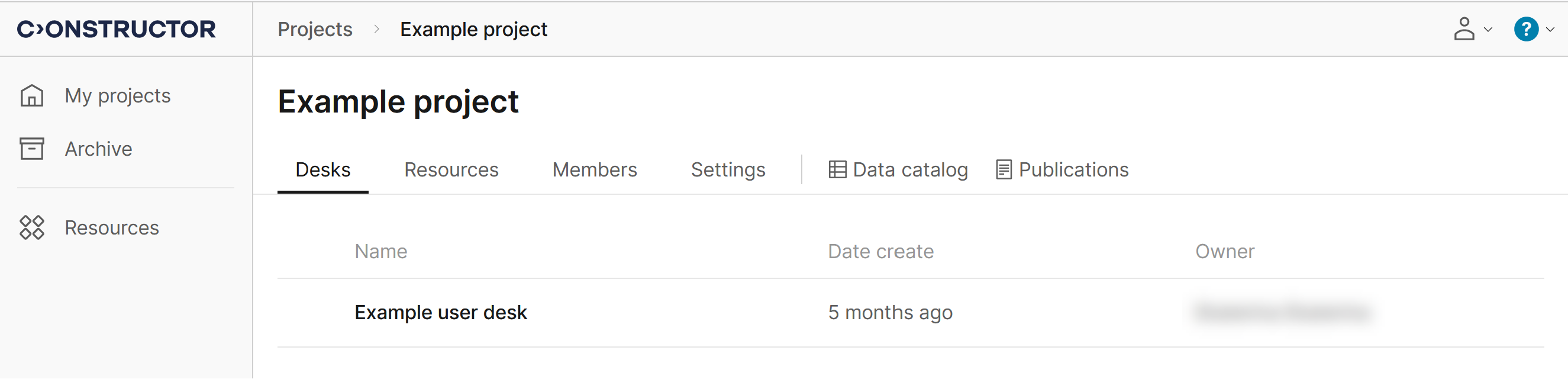Open the project Settings tab
This screenshot has height=379, width=1568.
[x=727, y=169]
